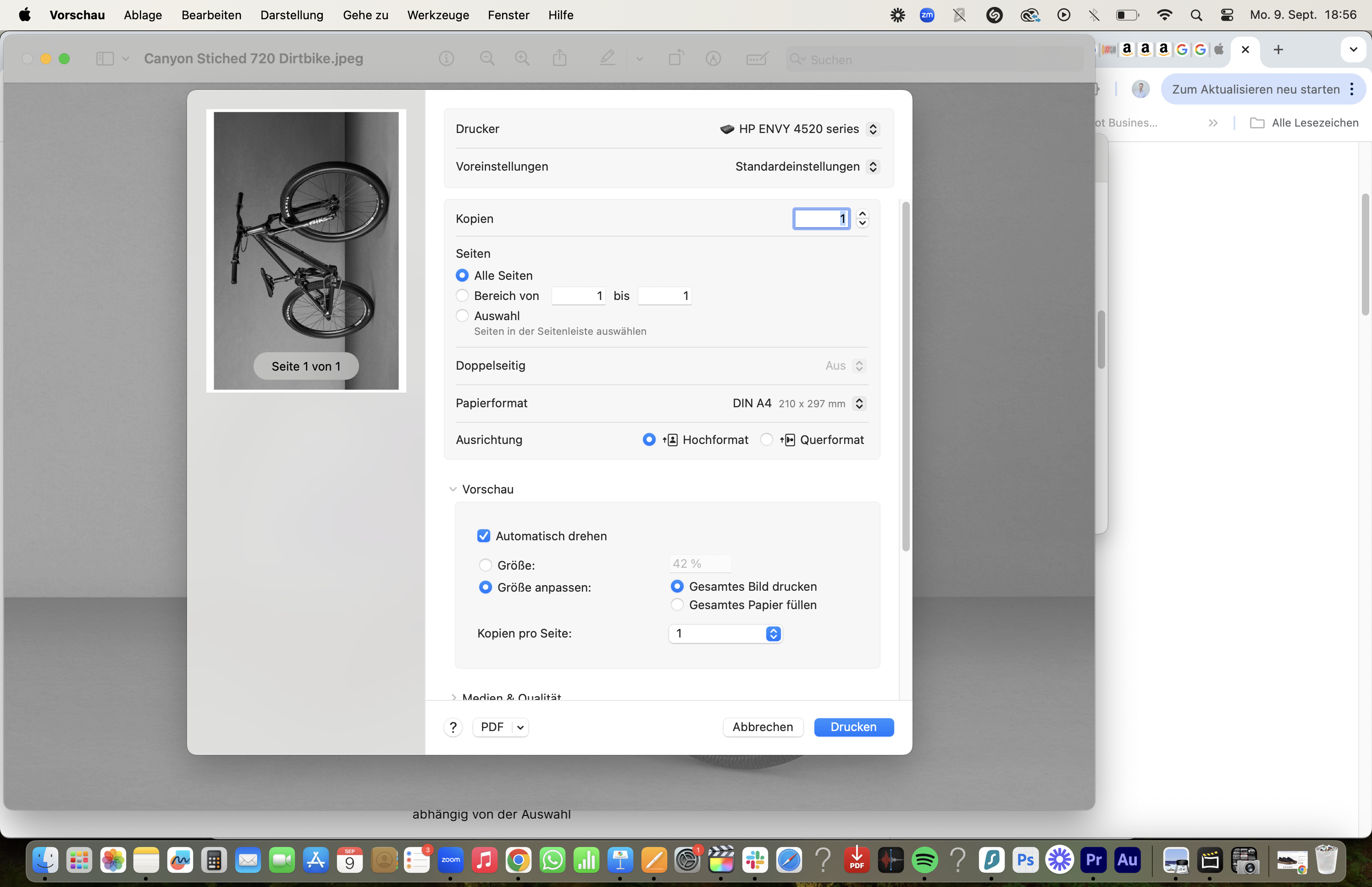Open Spotify from the Dock
1372x887 pixels.
tap(924, 860)
